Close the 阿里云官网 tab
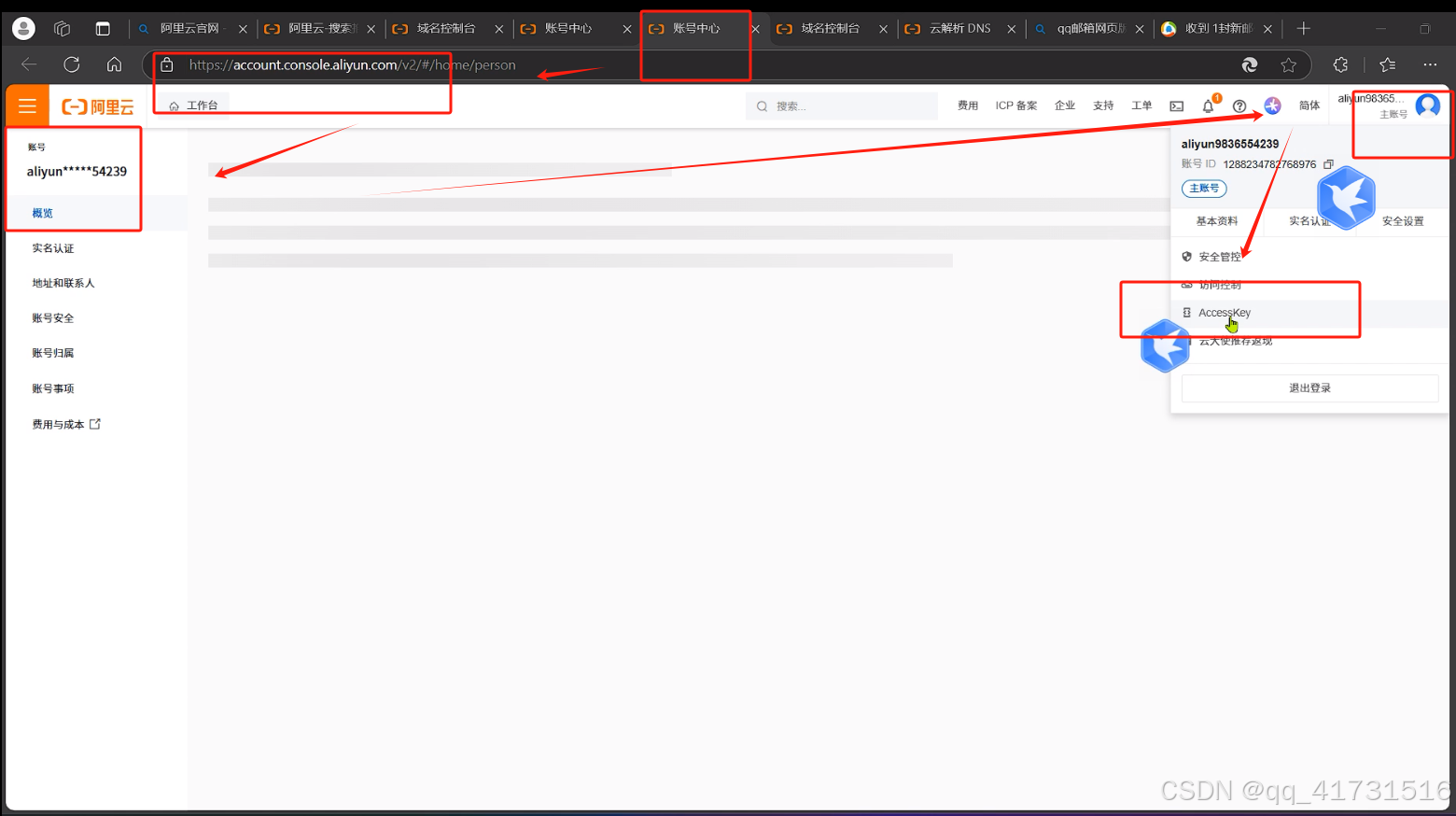The image size is (1456, 816). [243, 29]
